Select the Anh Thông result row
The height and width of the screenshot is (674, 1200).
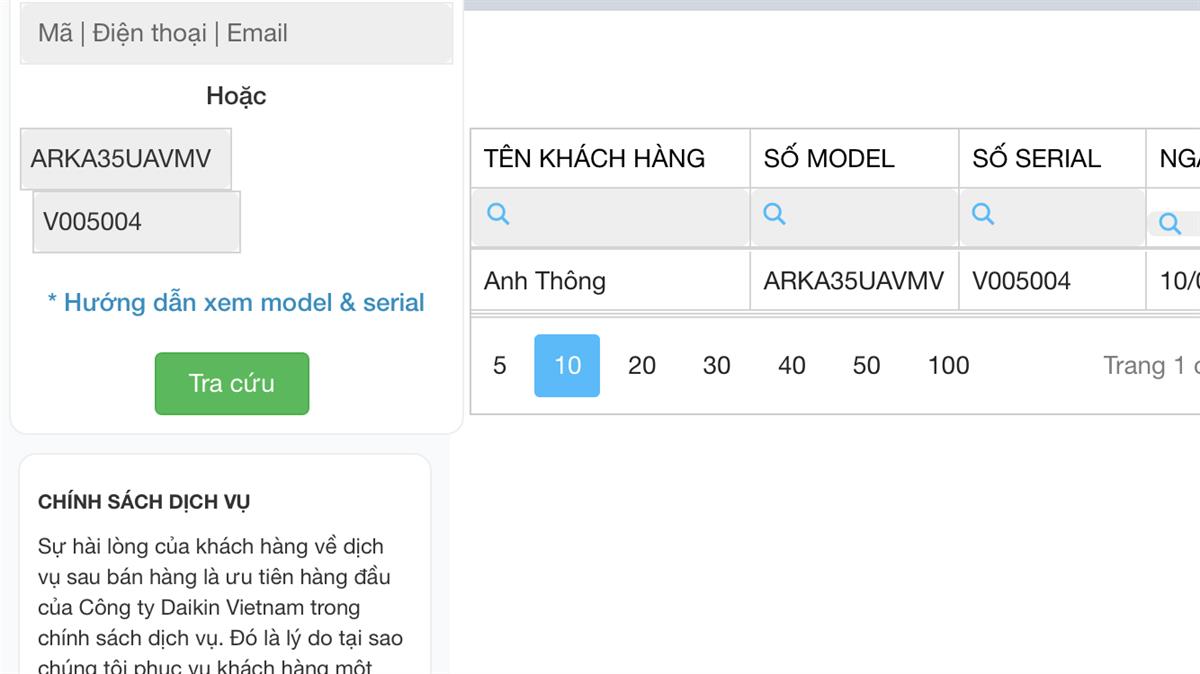point(545,281)
